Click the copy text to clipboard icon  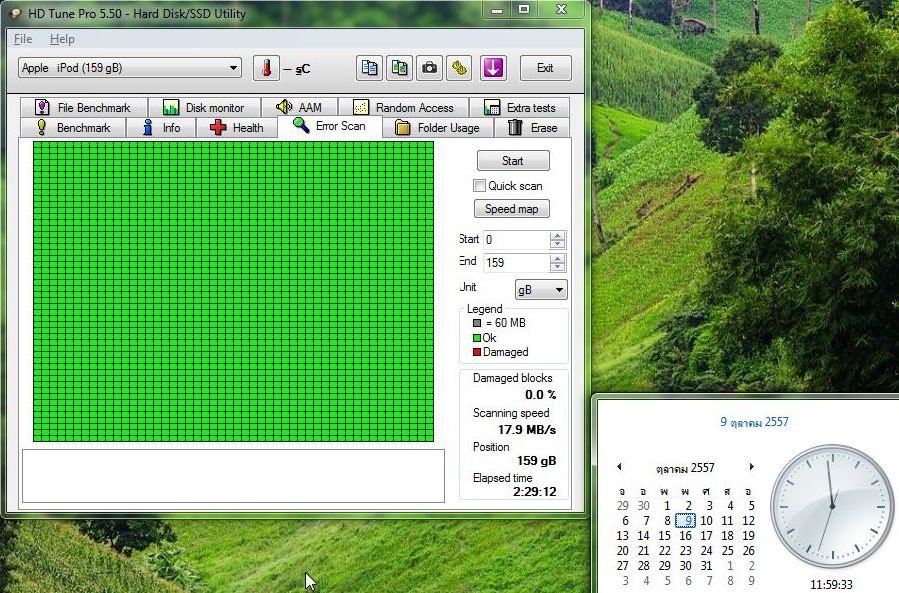coord(370,68)
